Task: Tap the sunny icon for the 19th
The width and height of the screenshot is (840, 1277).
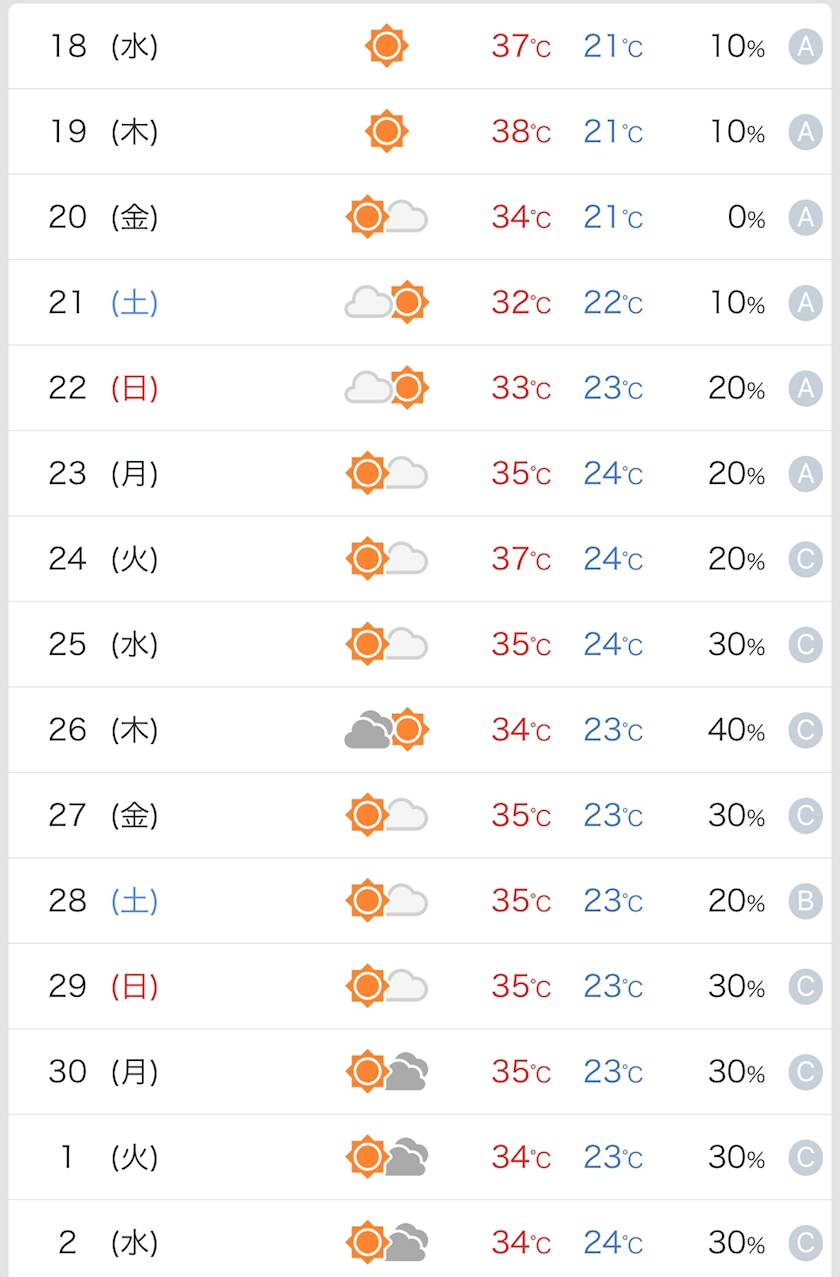Action: click(x=387, y=131)
